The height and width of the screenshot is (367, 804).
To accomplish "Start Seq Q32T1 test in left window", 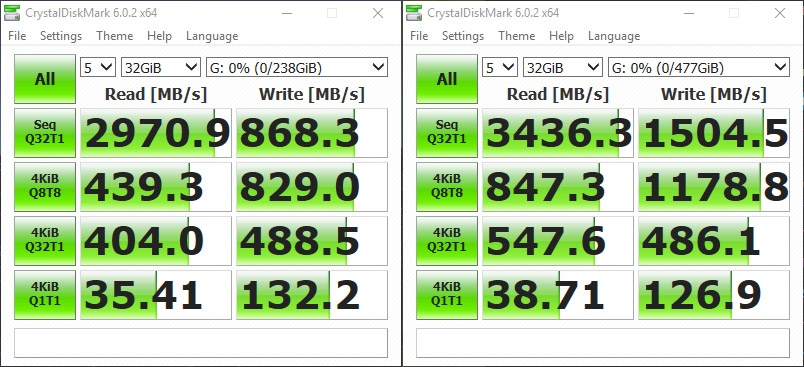I will 45,133.
